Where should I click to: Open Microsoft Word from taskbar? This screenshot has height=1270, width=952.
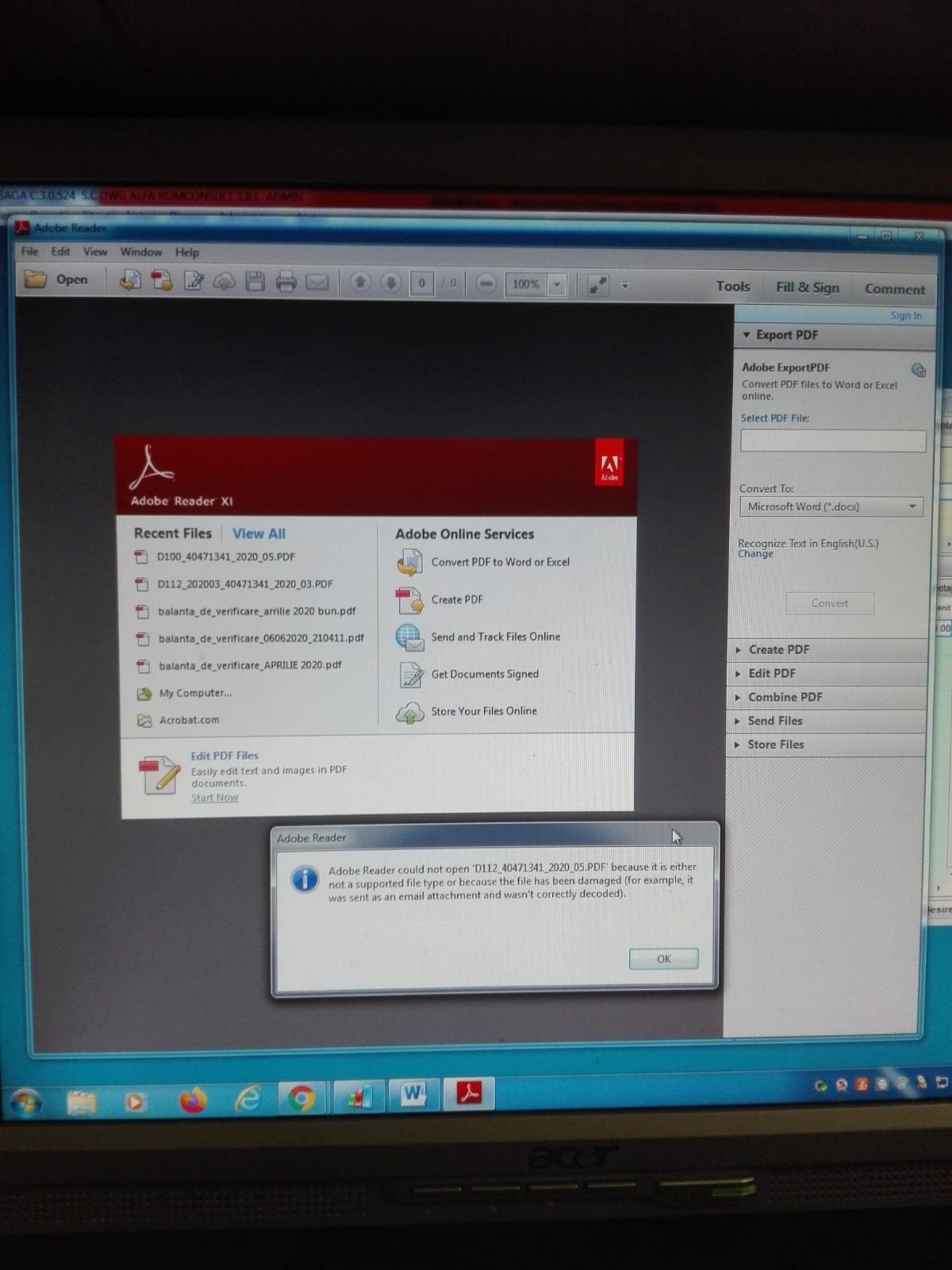point(413,1095)
